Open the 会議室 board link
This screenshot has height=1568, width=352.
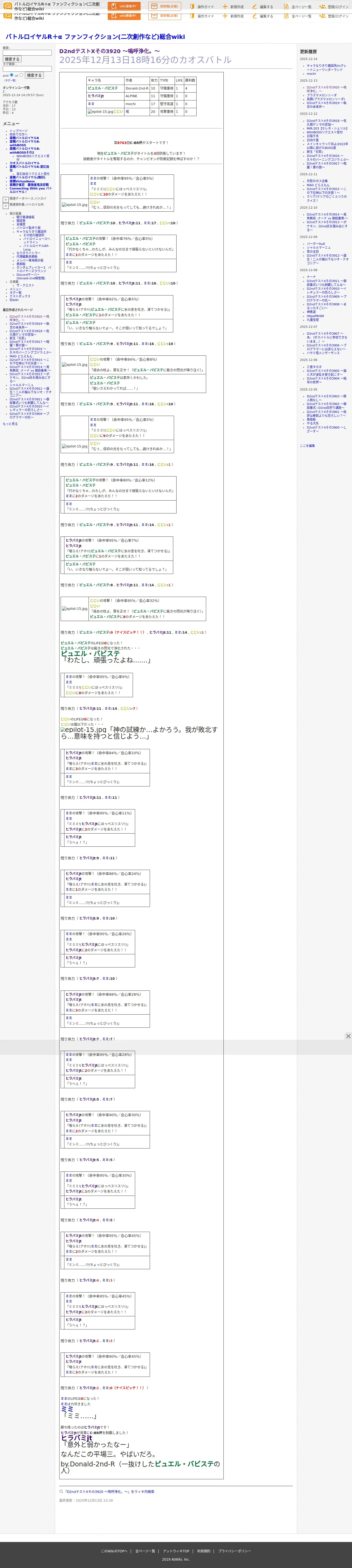pos(21,224)
